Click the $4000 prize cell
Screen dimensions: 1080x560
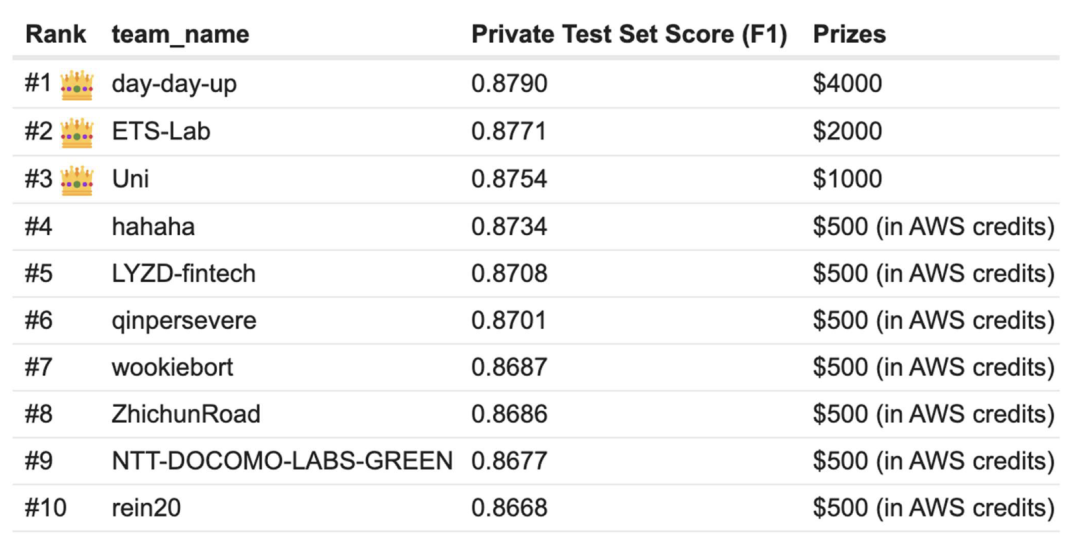coord(847,84)
